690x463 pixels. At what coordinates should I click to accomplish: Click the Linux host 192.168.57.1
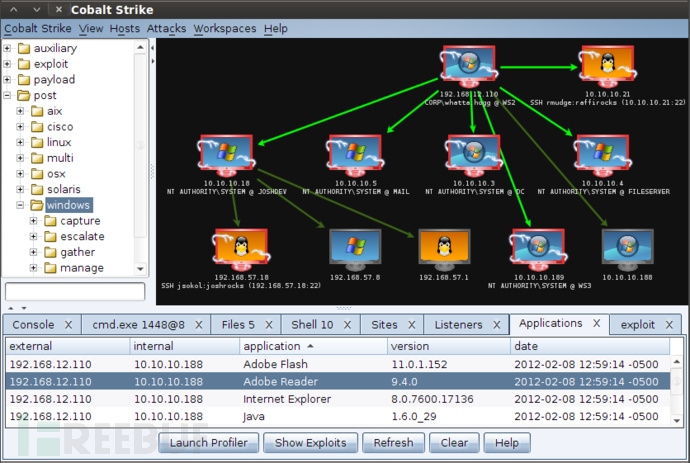coord(444,249)
